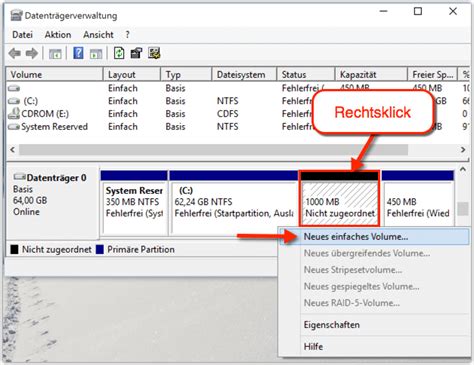Click CDFS in the CDROM (E:) row
Viewport: 474px width, 365px height.
pyautogui.click(x=228, y=114)
